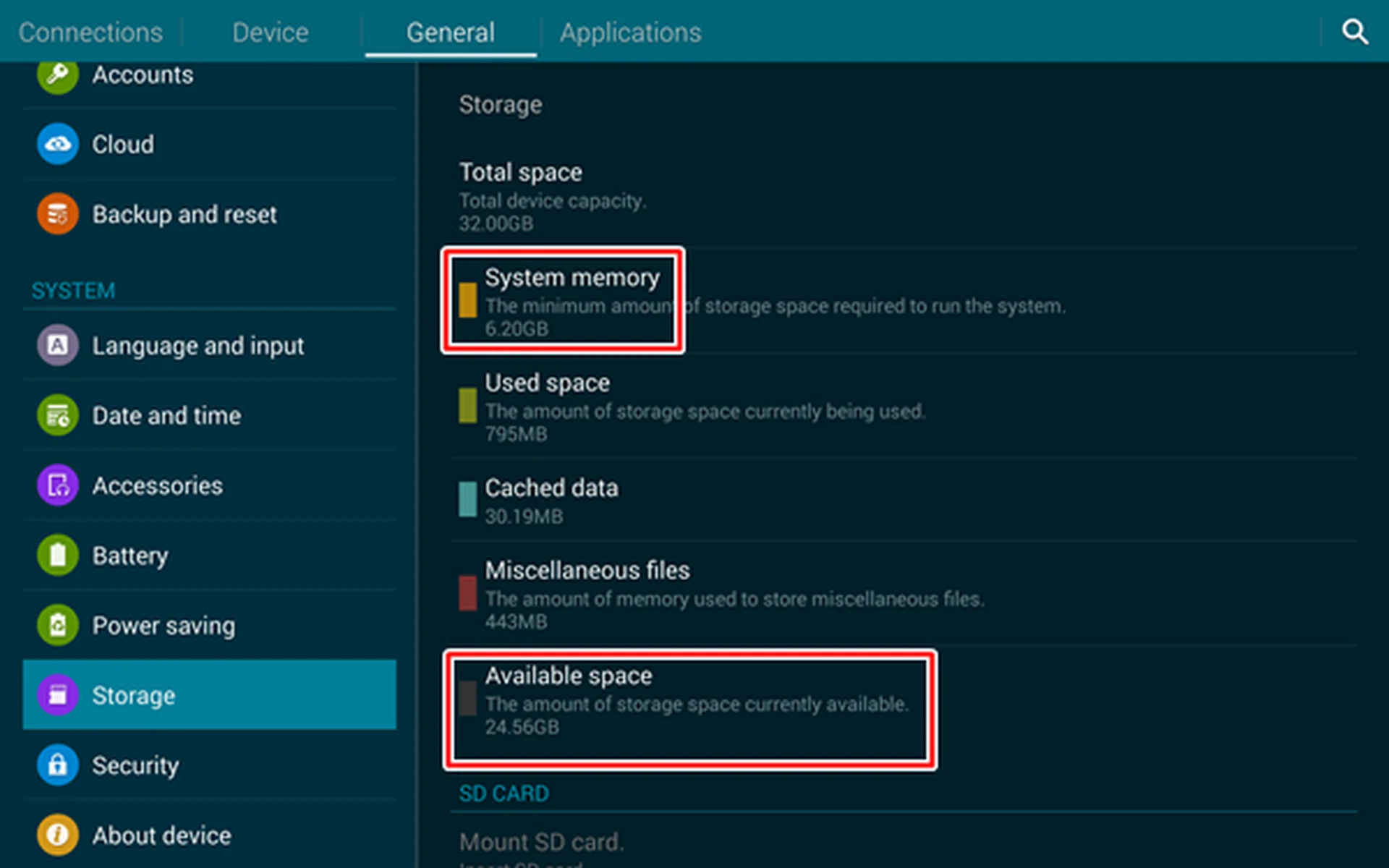This screenshot has height=868, width=1389.
Task: Click the Storage icon in the sidebar
Action: point(56,694)
